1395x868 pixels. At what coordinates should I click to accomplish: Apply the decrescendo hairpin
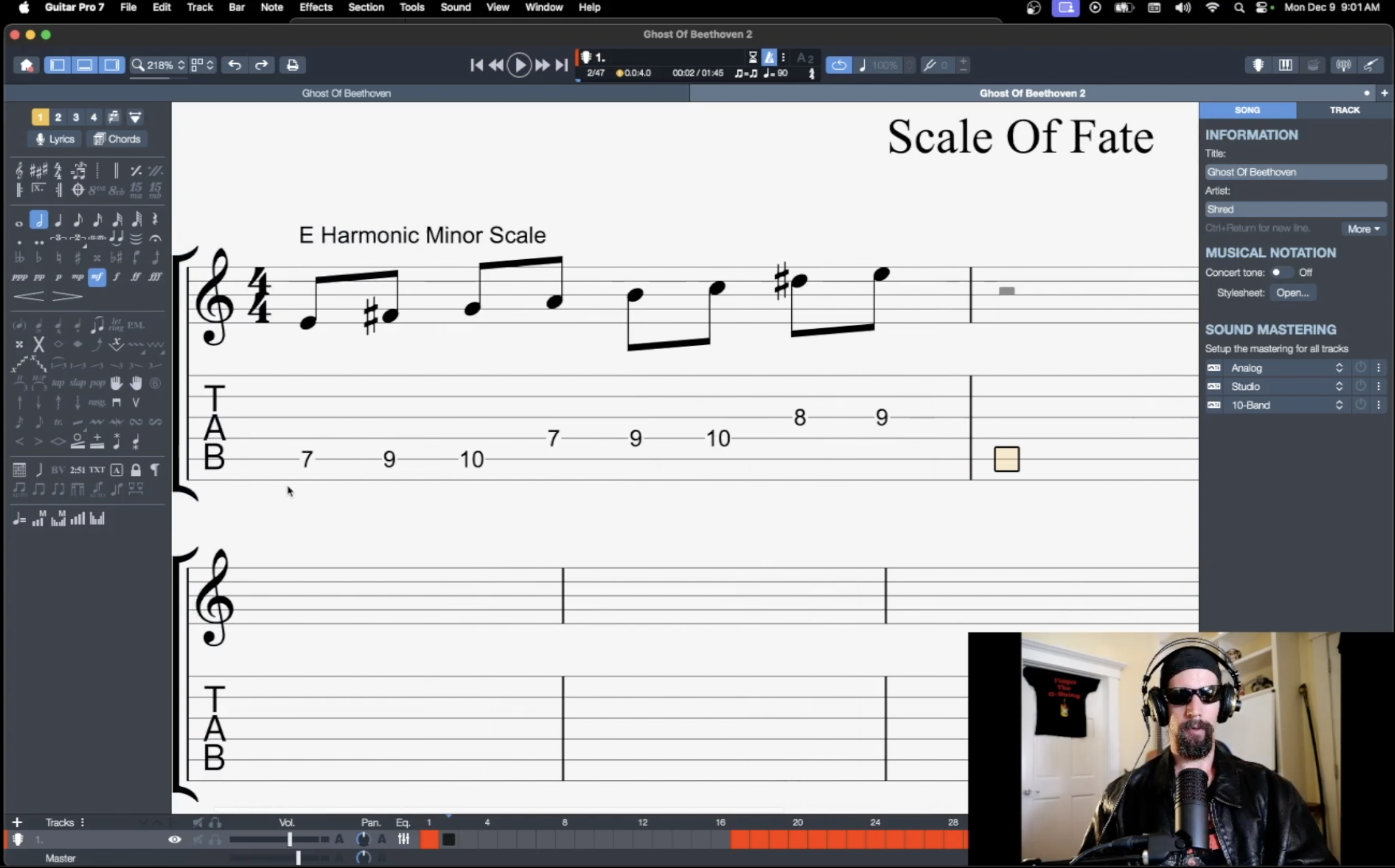[x=67, y=296]
